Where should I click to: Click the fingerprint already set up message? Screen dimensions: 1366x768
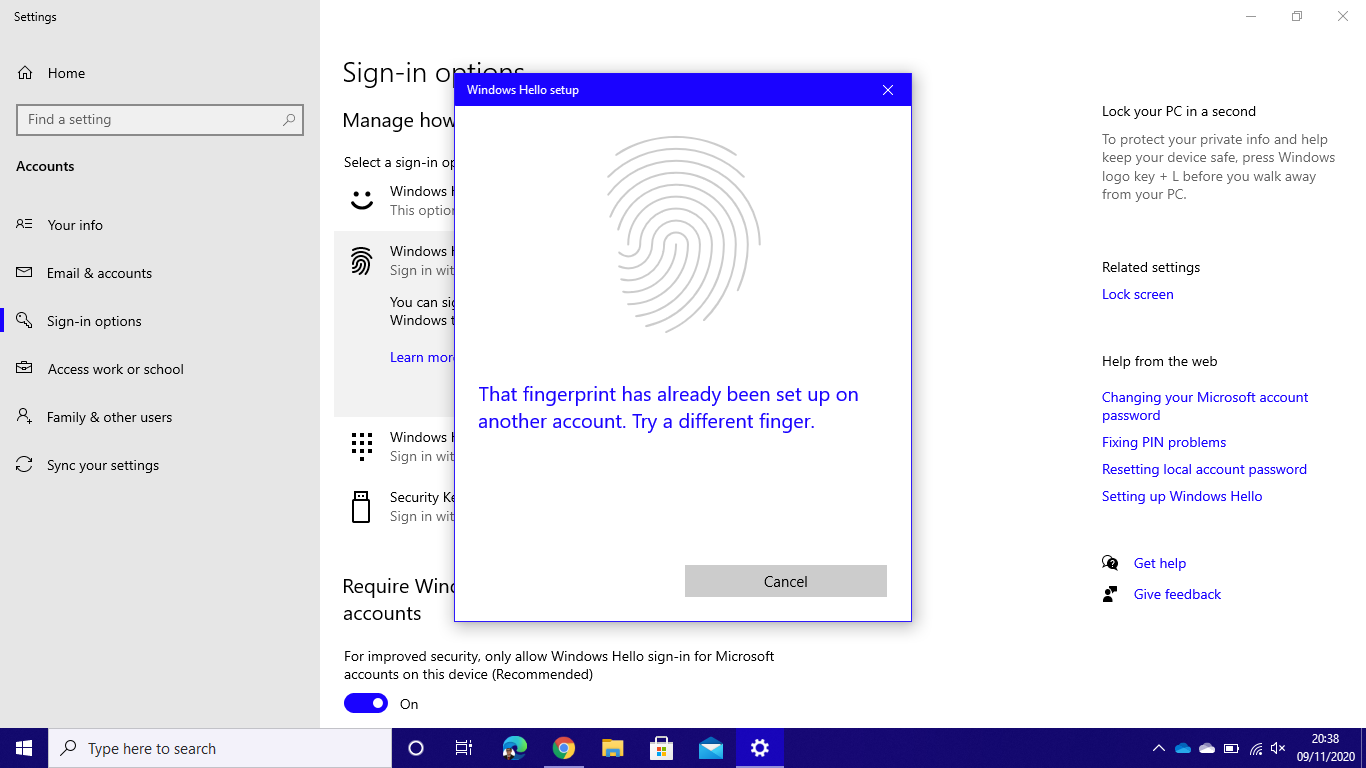tap(668, 408)
